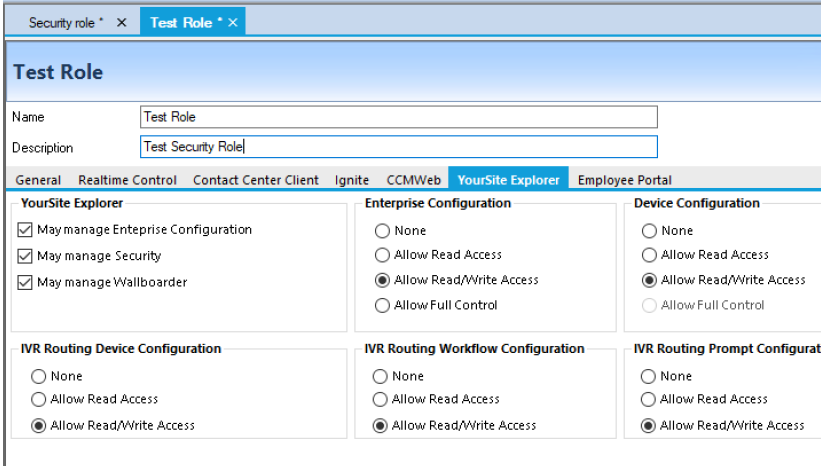Select None under Enterprise Configuration
This screenshot has height=469, width=821.
pos(382,230)
